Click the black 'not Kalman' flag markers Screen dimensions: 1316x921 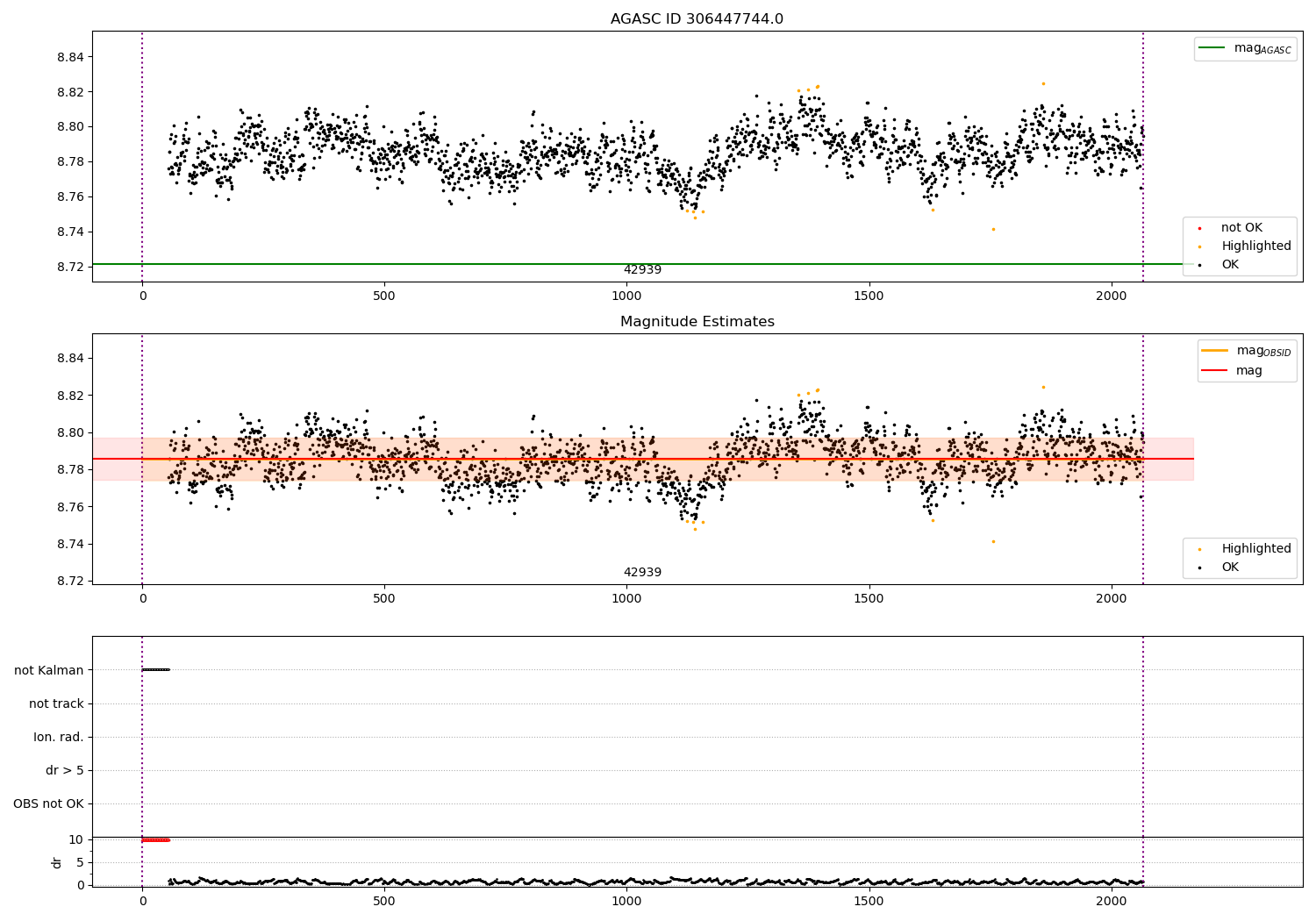click(x=155, y=670)
